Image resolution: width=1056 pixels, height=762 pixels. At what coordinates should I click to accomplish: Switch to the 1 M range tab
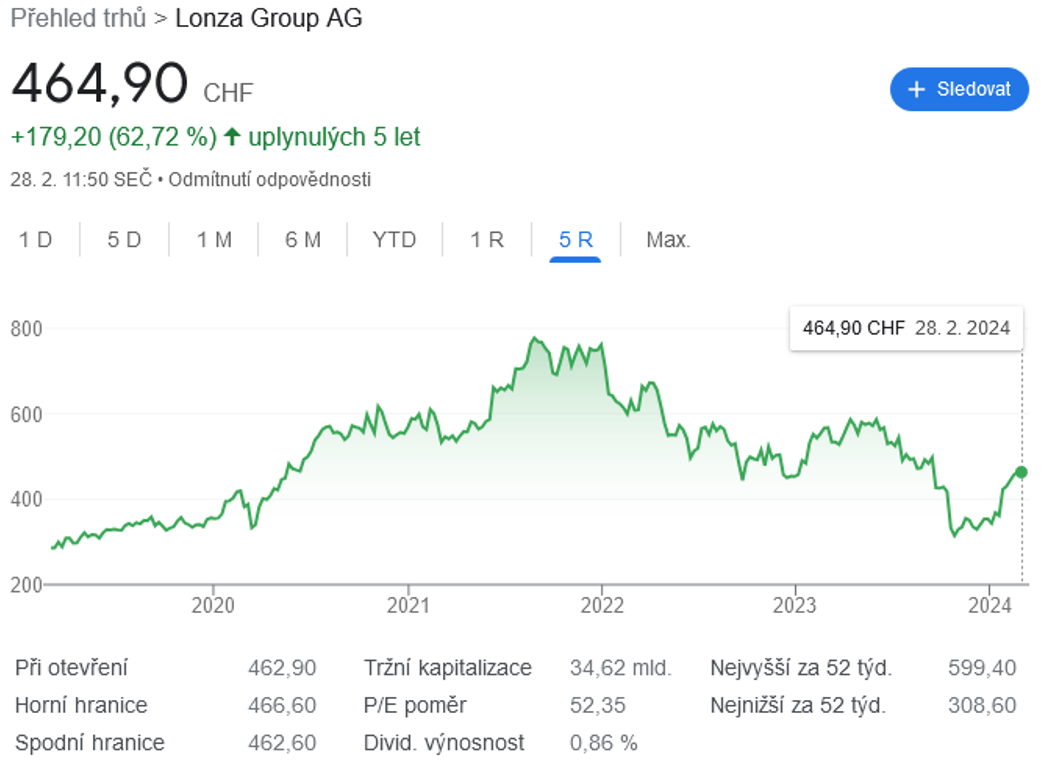[x=214, y=240]
